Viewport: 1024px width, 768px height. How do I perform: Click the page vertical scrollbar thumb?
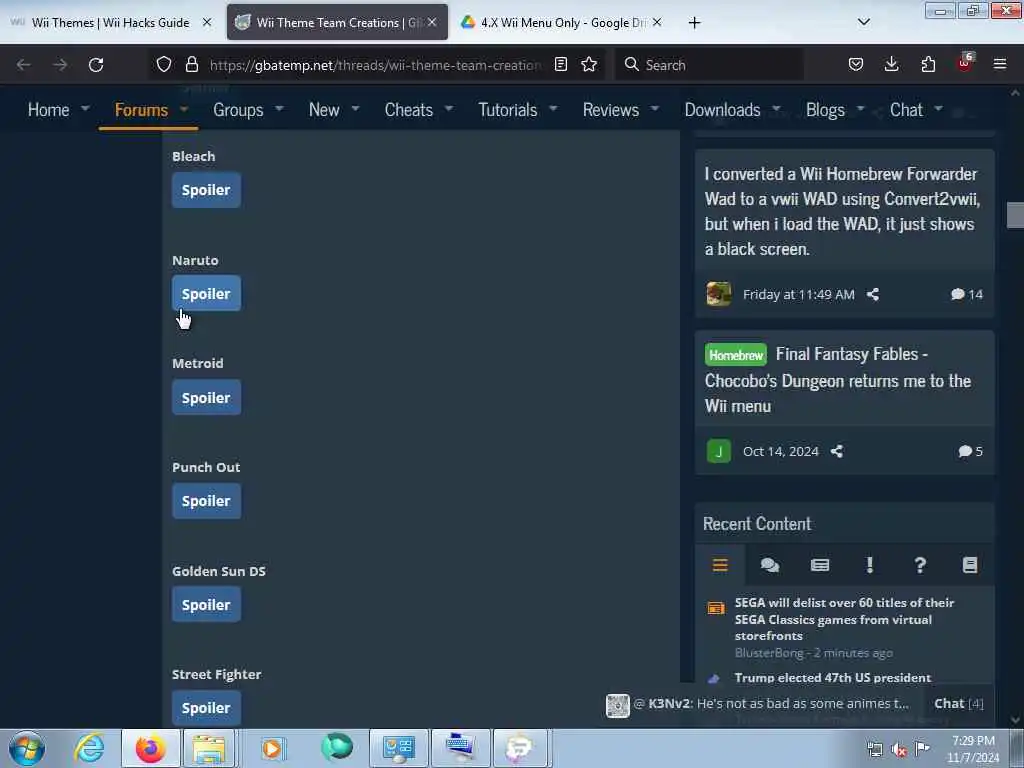pyautogui.click(x=1015, y=215)
